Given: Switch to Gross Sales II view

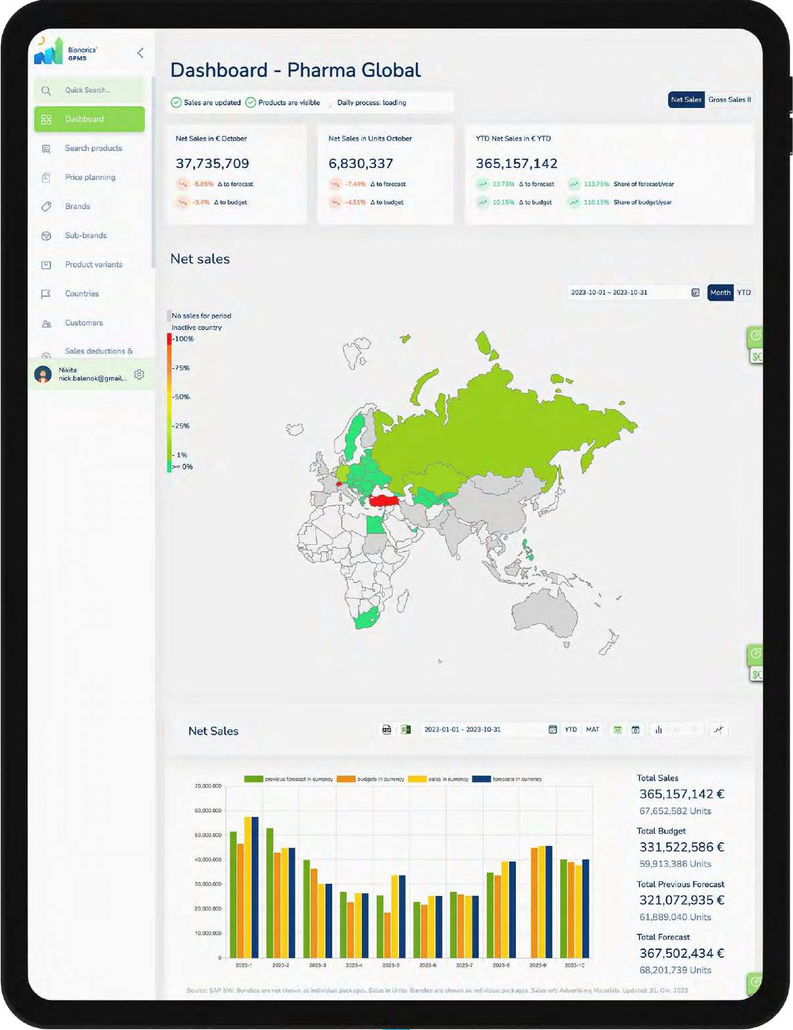Looking at the screenshot, I should coord(729,100).
